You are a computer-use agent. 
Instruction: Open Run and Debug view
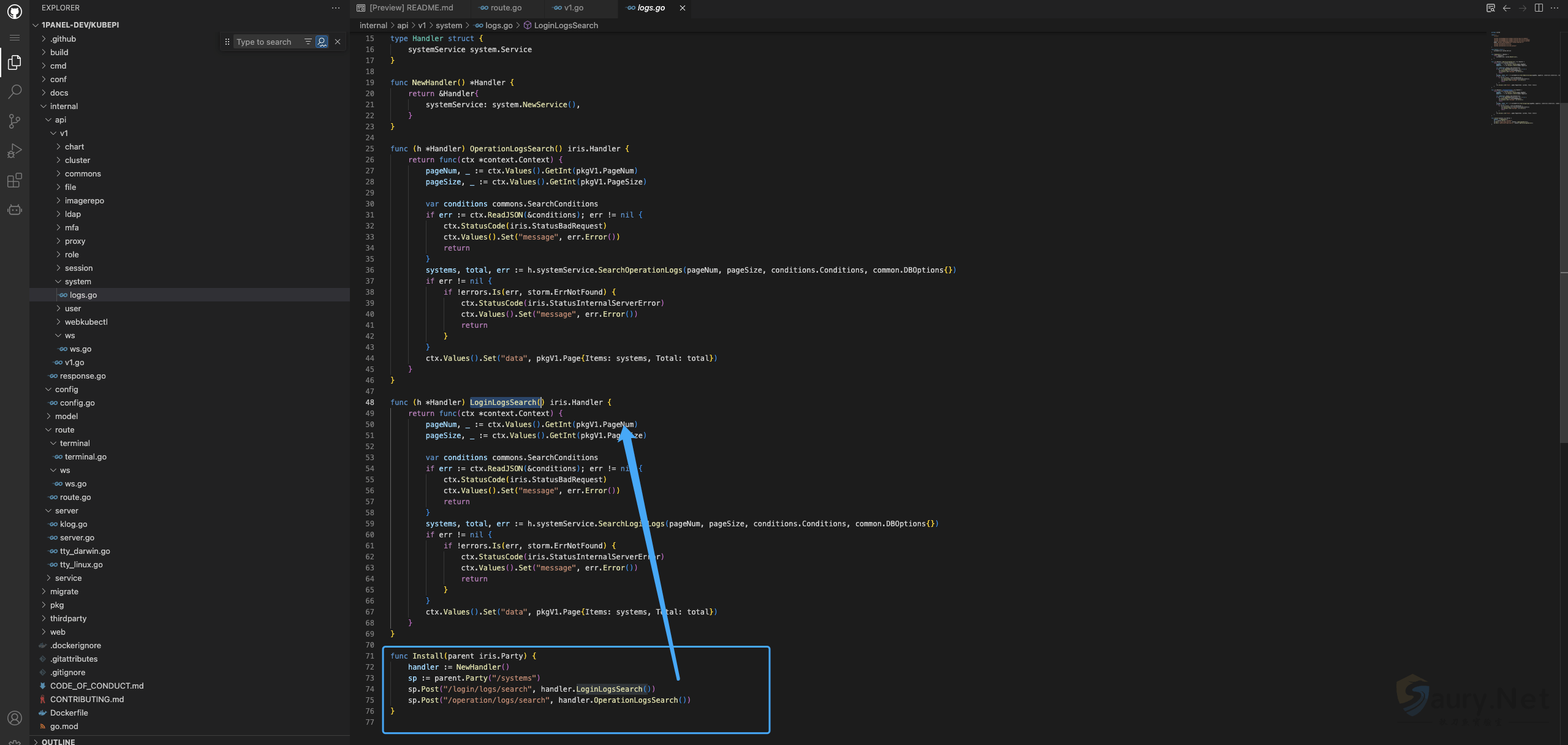[x=15, y=151]
